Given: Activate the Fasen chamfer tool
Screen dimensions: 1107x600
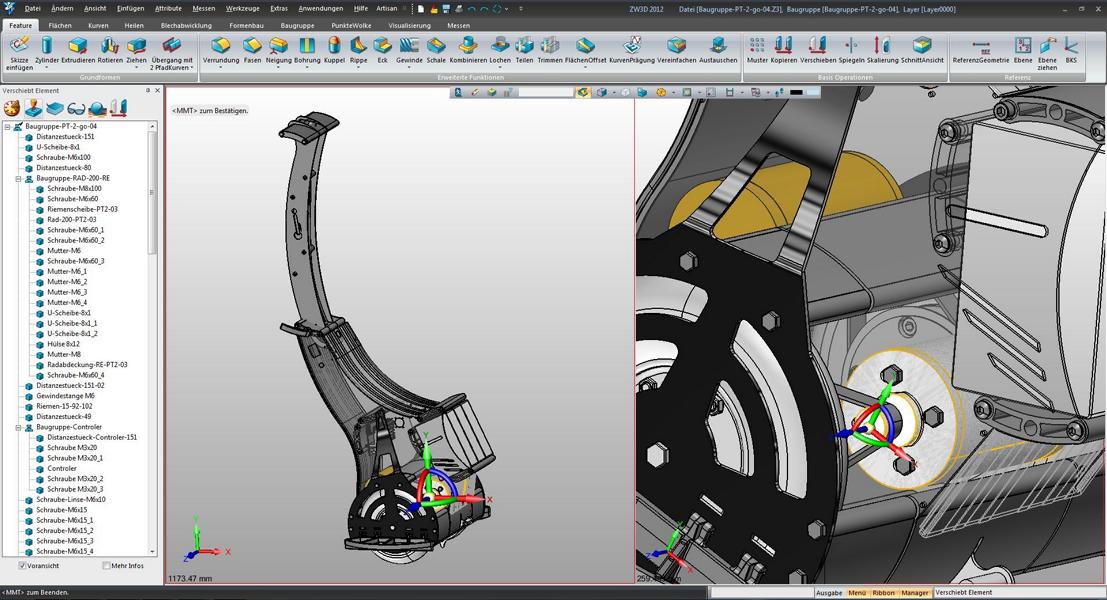Looking at the screenshot, I should point(252,50).
